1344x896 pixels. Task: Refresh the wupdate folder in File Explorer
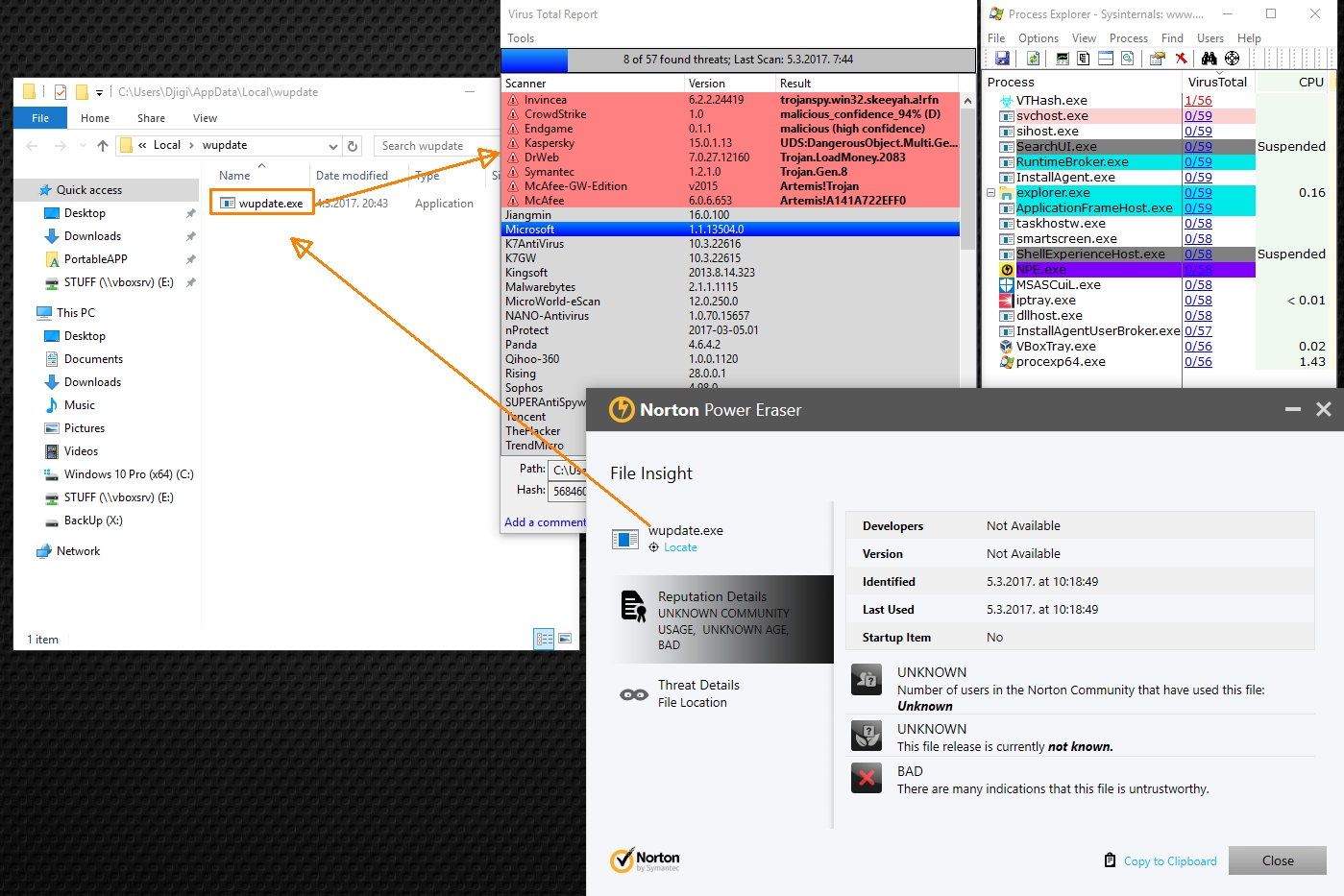point(353,146)
